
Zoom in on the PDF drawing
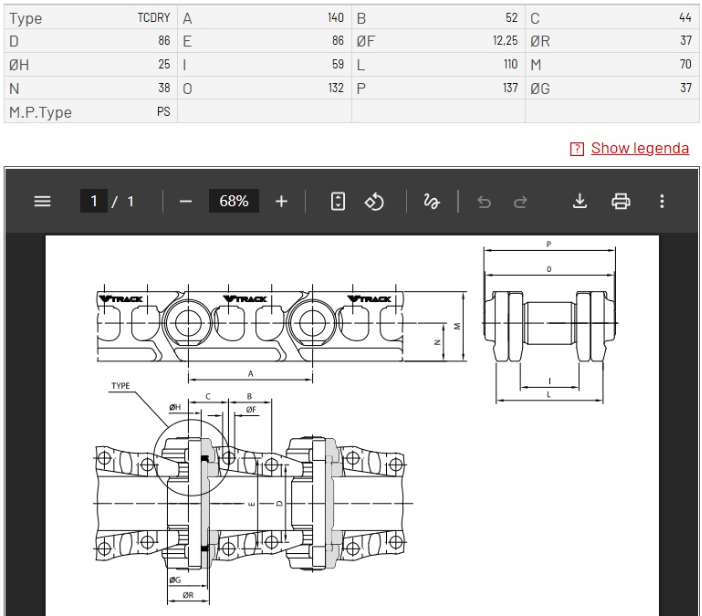point(281,201)
